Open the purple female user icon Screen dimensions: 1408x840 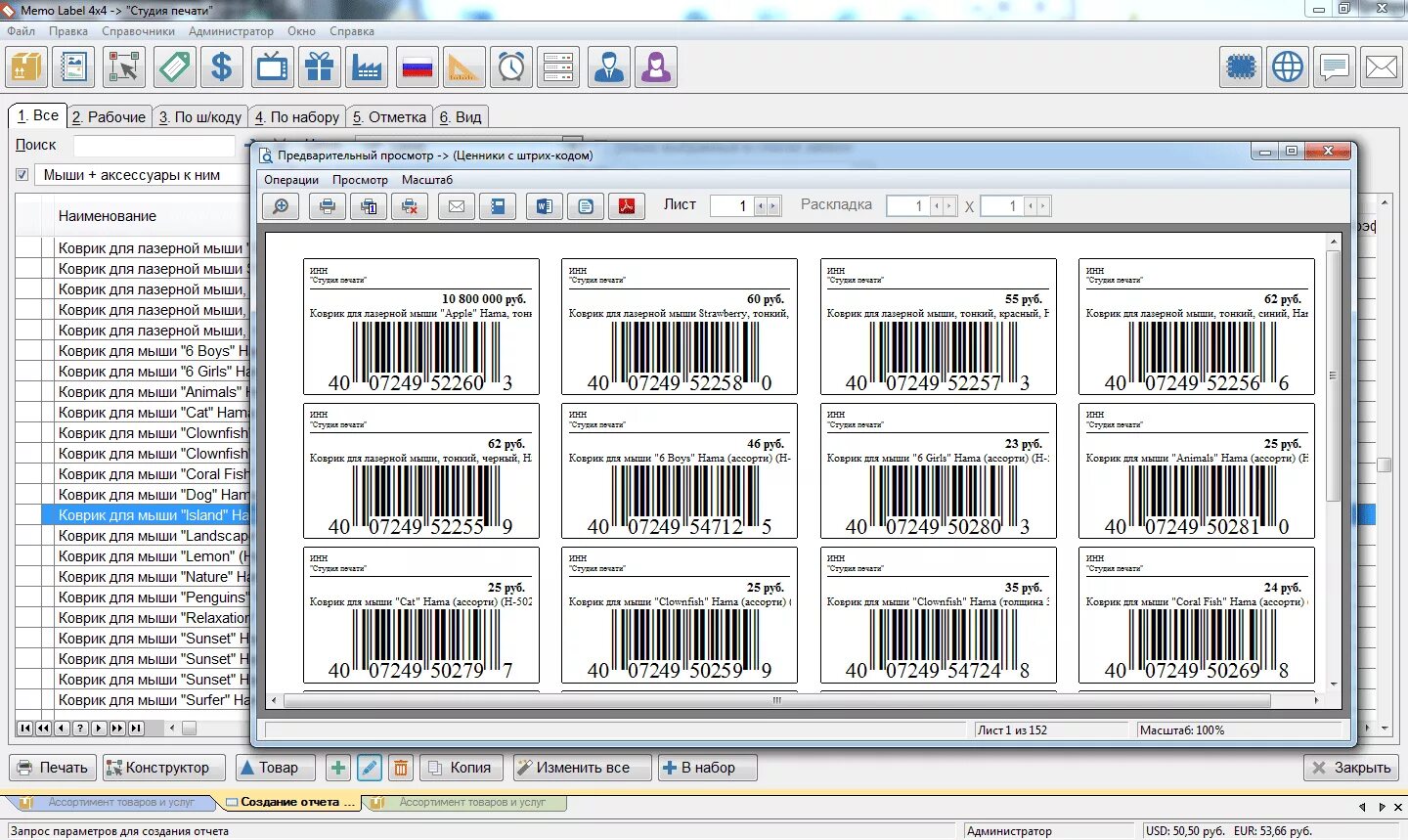[x=656, y=67]
